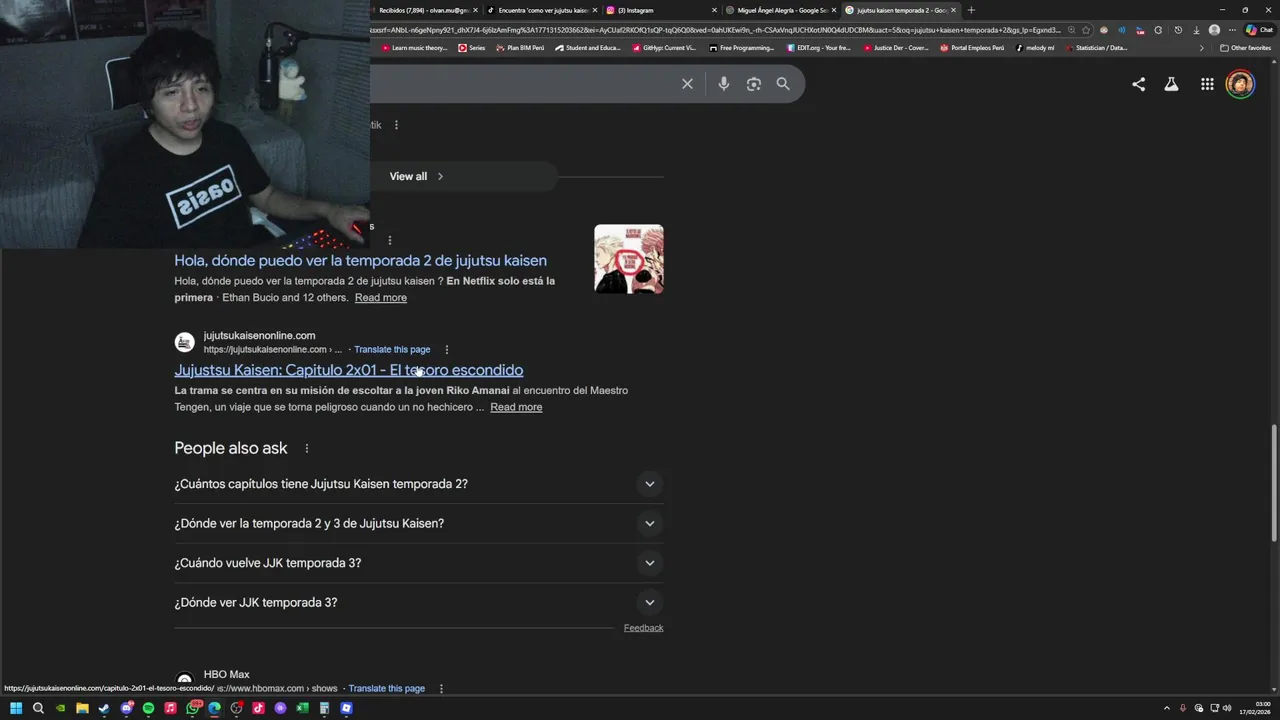The height and width of the screenshot is (720, 1280).
Task: Open Google Search Labs flask icon
Action: pos(1171,84)
